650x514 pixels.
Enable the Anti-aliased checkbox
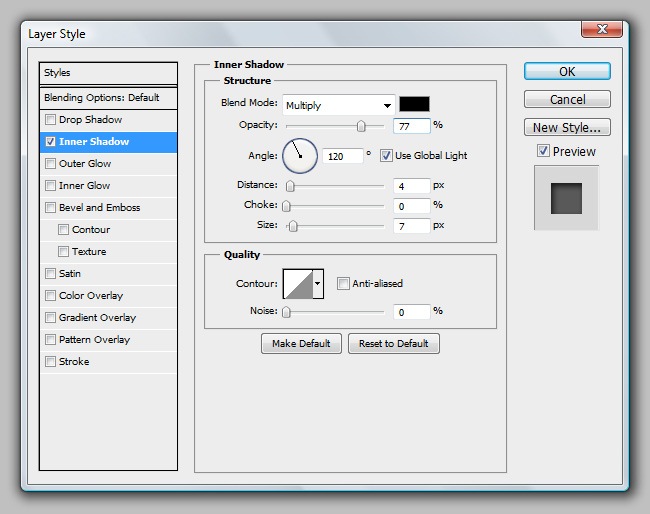click(344, 284)
